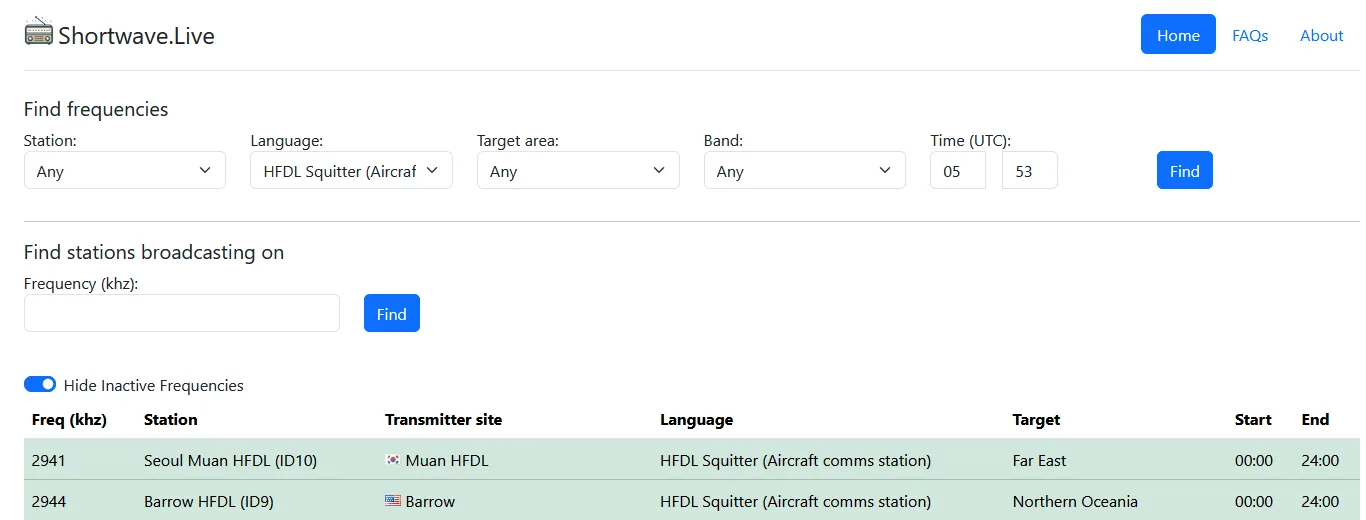Image resolution: width=1366 pixels, height=520 pixels.
Task: Select frequency 2941 in the table
Action: pos(49,461)
